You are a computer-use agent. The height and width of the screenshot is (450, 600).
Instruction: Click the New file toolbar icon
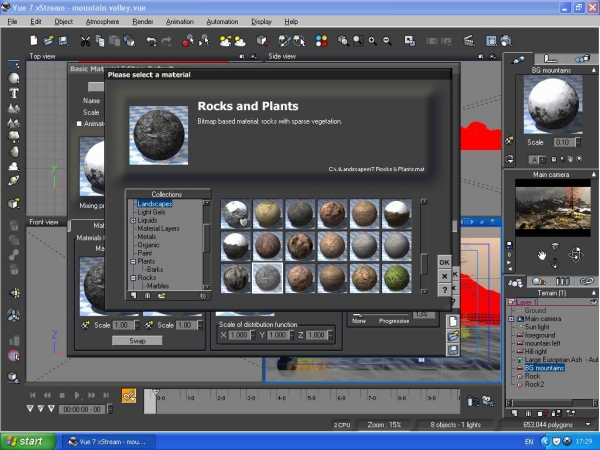34,41
